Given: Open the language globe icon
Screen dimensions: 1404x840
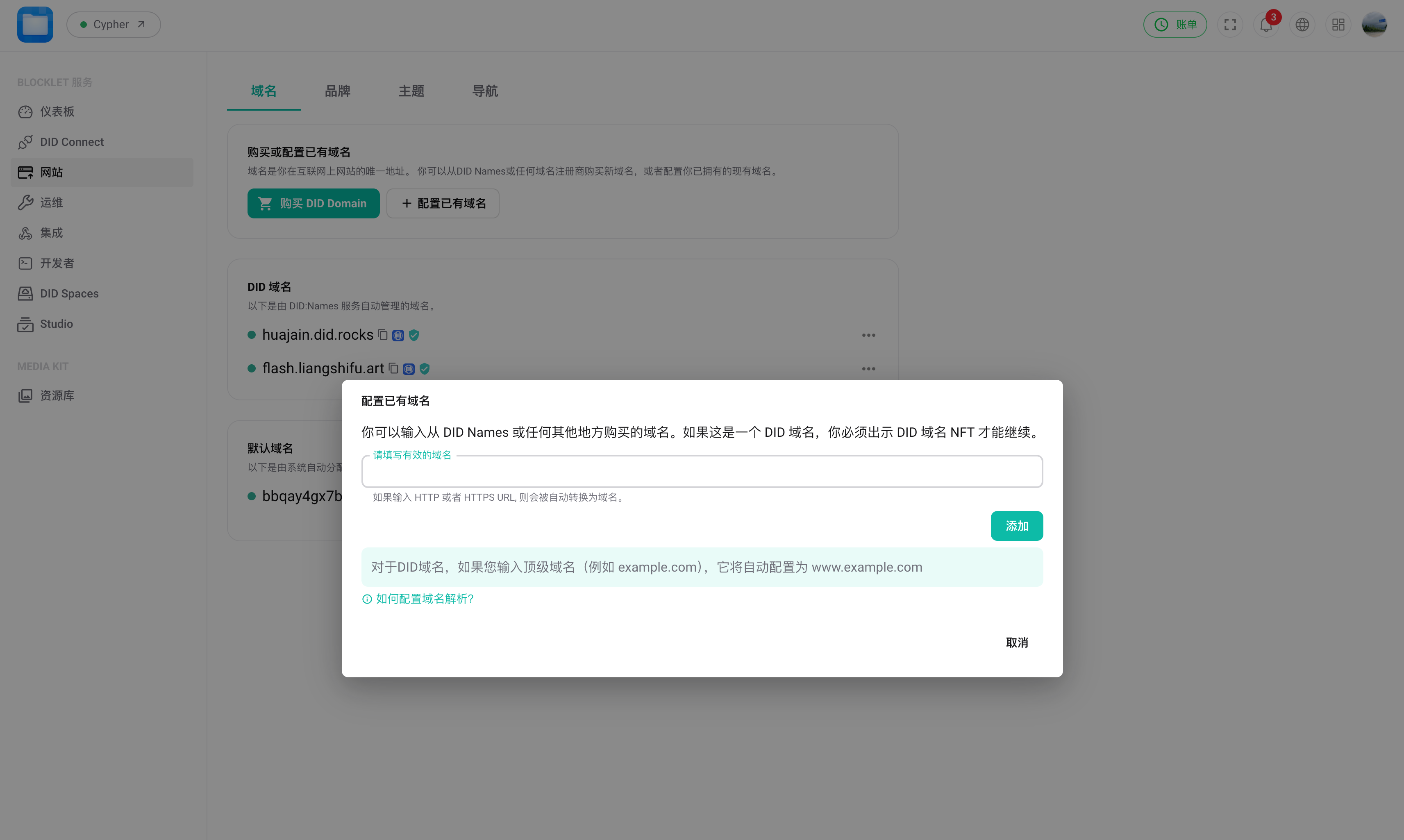Looking at the screenshot, I should click(1302, 25).
